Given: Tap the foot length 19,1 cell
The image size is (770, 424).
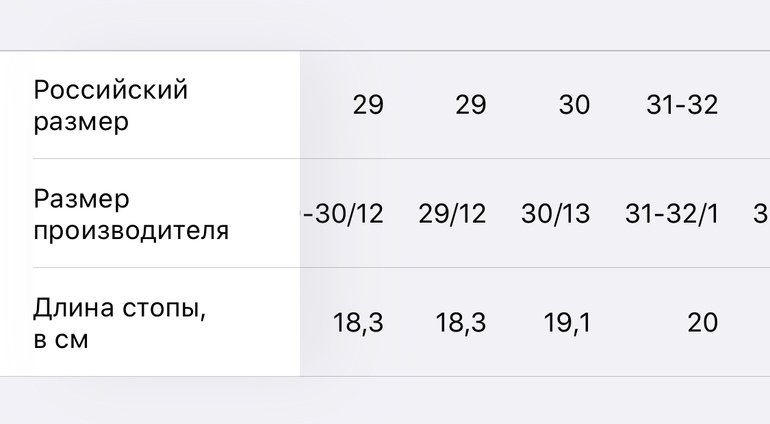Looking at the screenshot, I should 565,323.
